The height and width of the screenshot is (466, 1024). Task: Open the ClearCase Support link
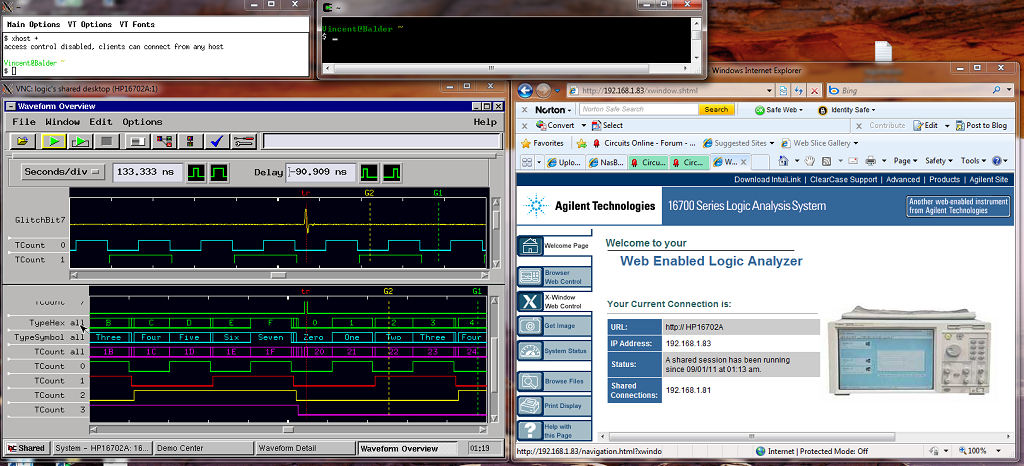coord(843,179)
